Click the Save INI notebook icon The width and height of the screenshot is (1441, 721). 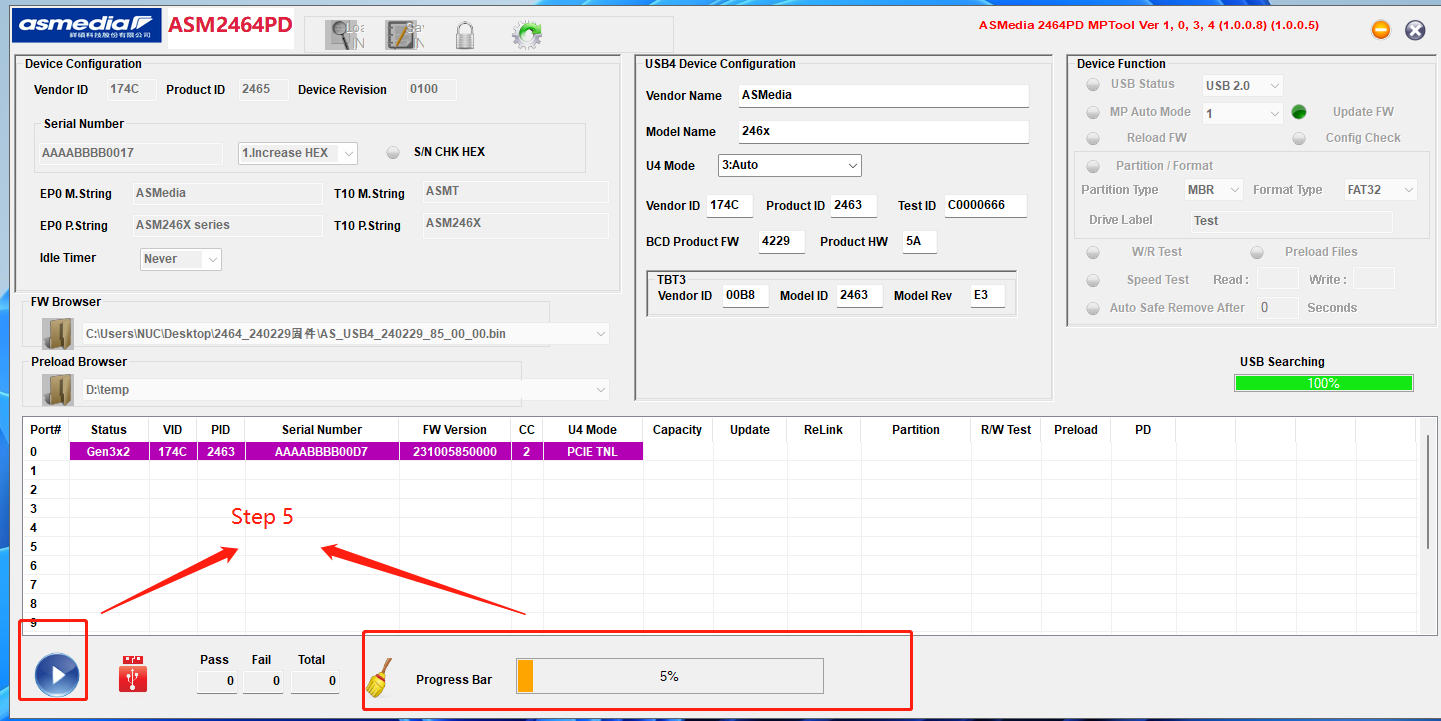tap(403, 35)
